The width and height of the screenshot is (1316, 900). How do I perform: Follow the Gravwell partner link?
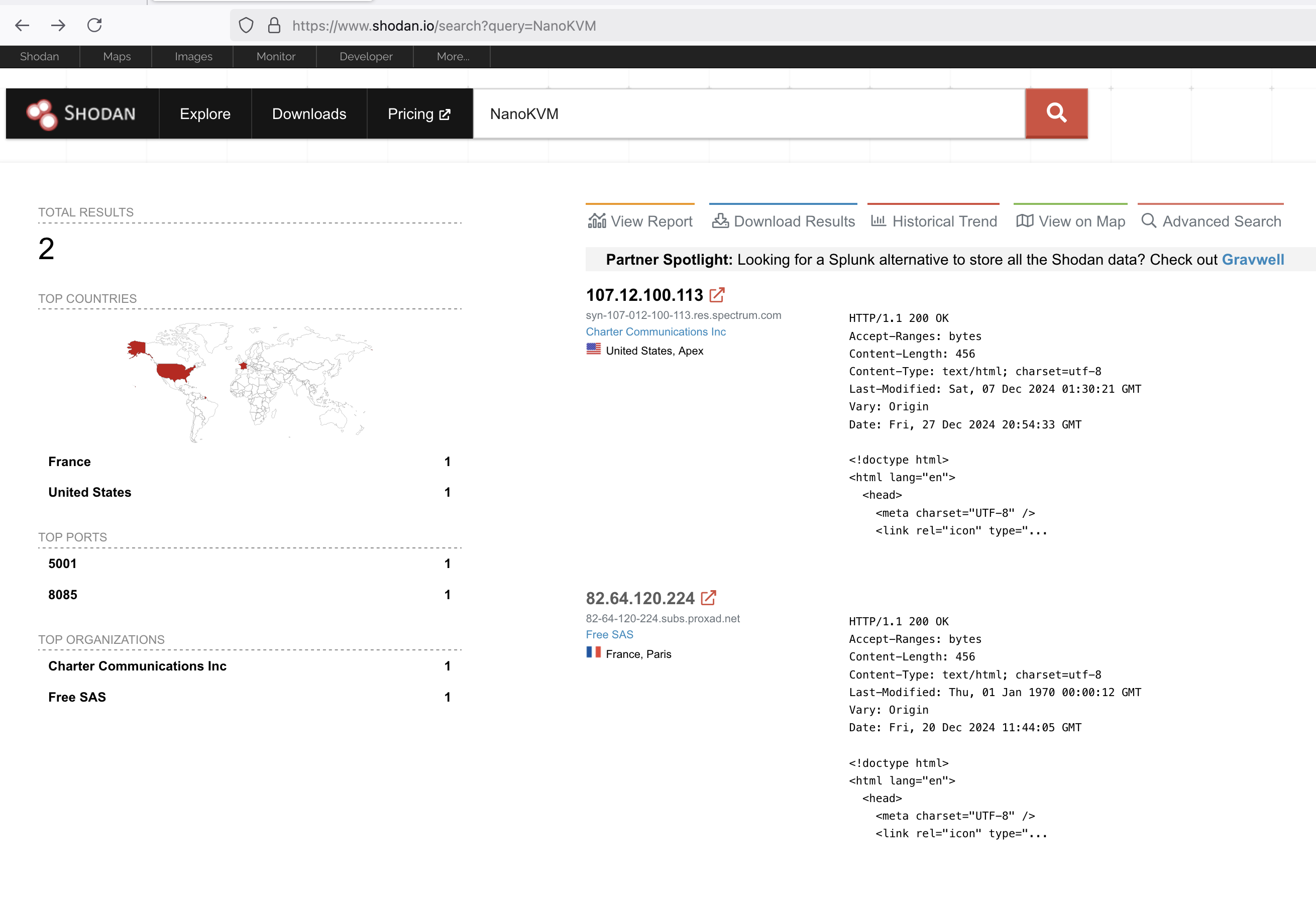pyautogui.click(x=1253, y=259)
